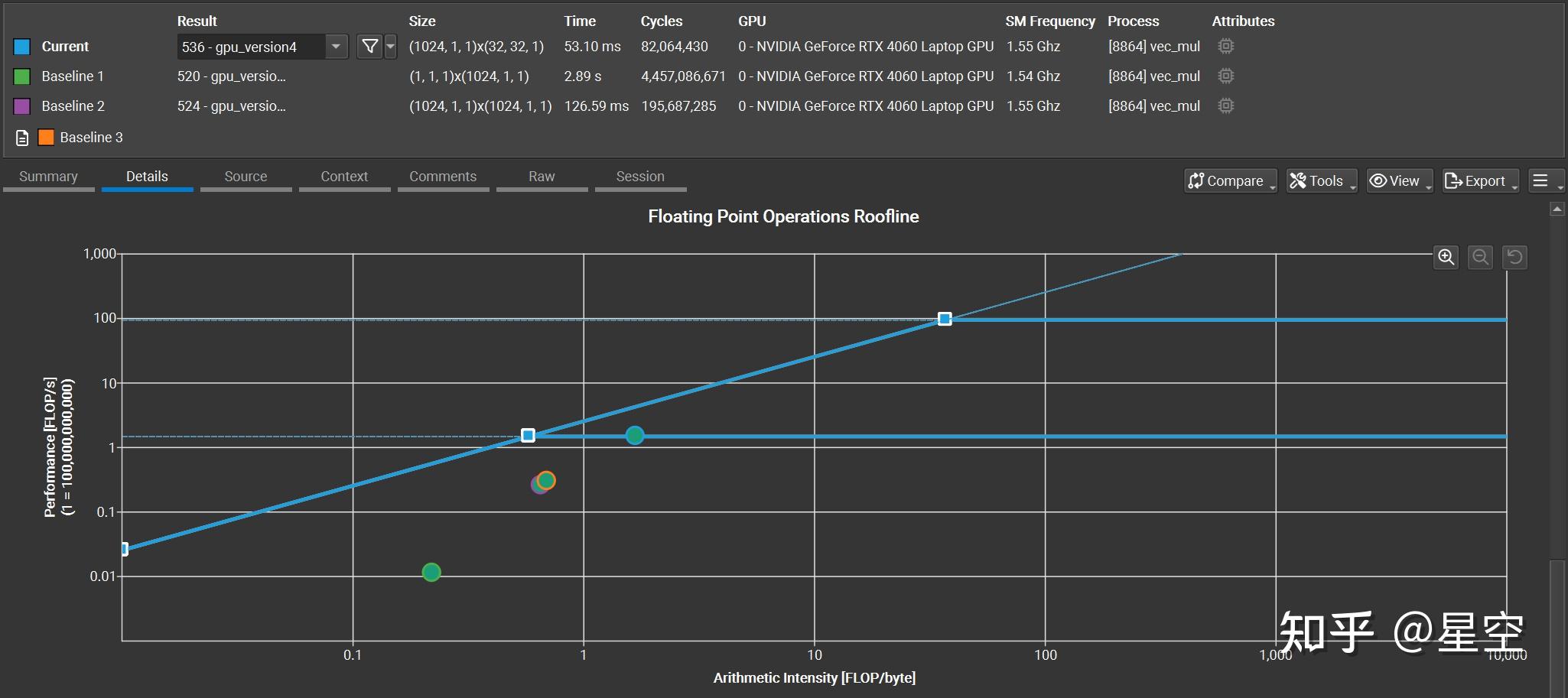Image resolution: width=1568 pixels, height=698 pixels.
Task: Zoom into the roofline chart with magnifier-plus icon
Action: [x=1446, y=258]
